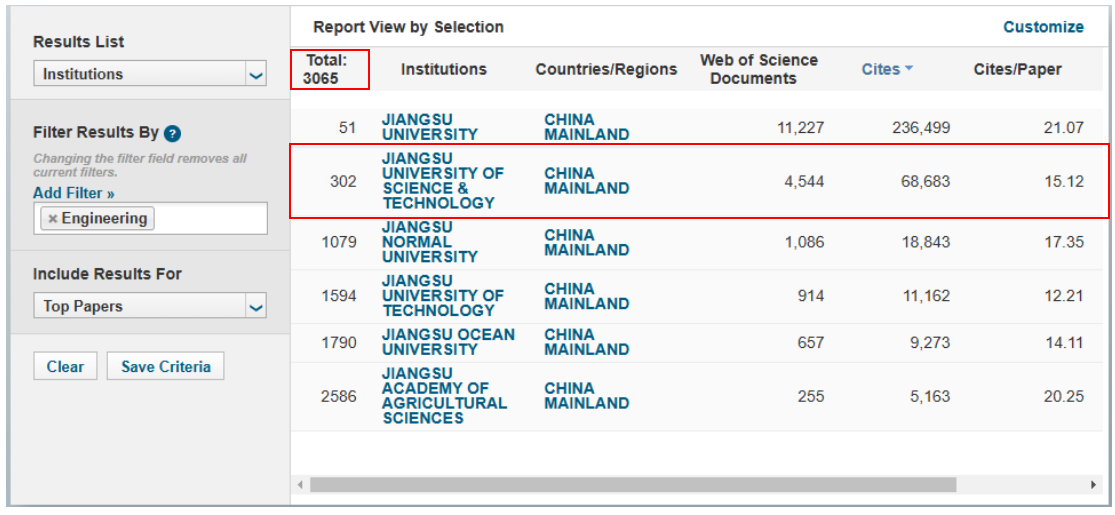Open the JIANGSU OCEAN UNIVERSITY link

(448, 342)
